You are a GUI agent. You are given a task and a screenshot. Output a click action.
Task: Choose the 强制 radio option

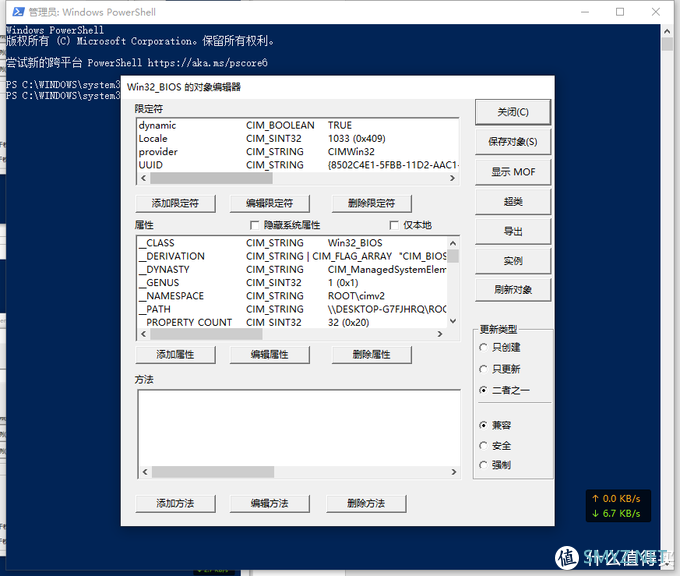483,465
